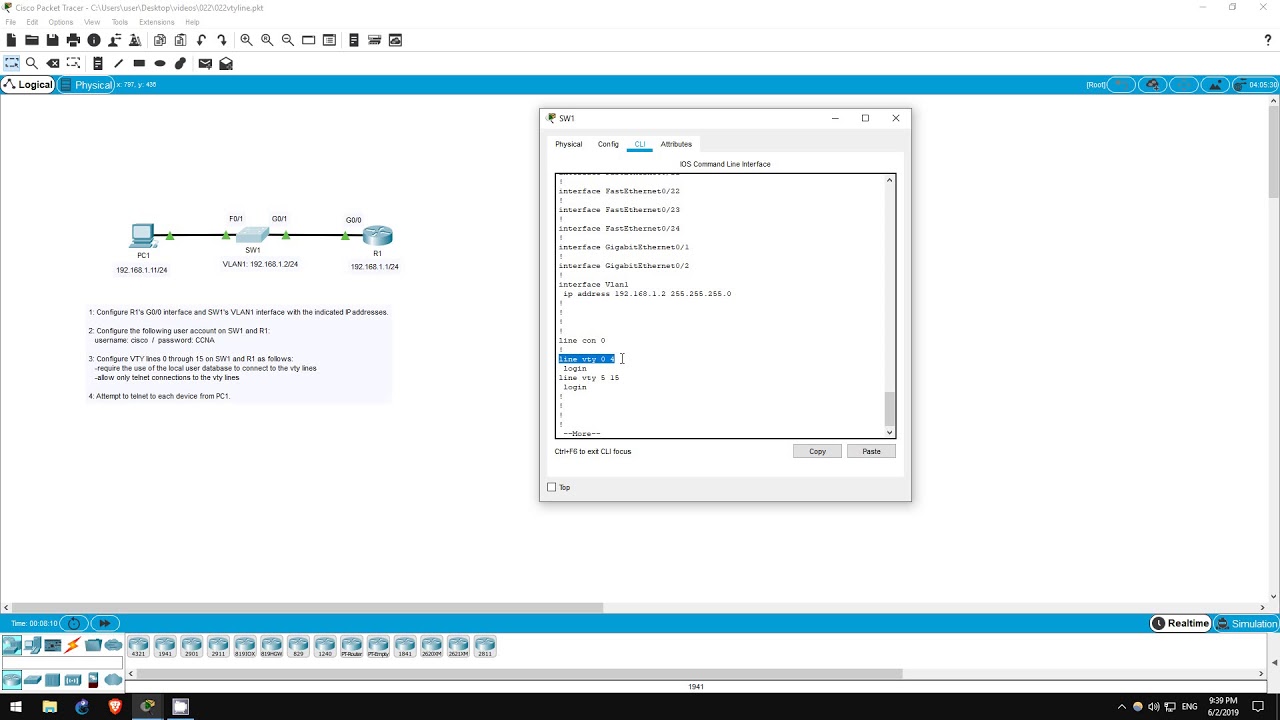This screenshot has width=1280, height=720.
Task: Open a file with folder icon
Action: coord(32,40)
